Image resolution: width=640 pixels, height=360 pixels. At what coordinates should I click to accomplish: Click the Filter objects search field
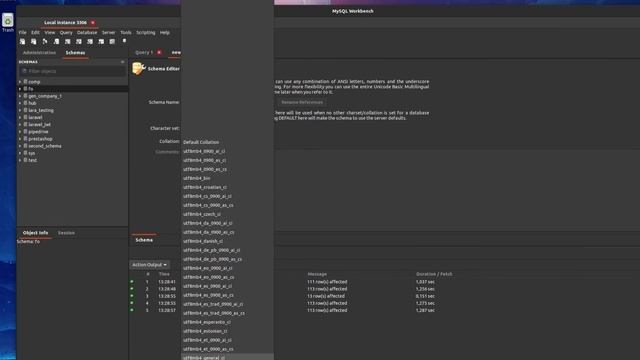point(72,71)
